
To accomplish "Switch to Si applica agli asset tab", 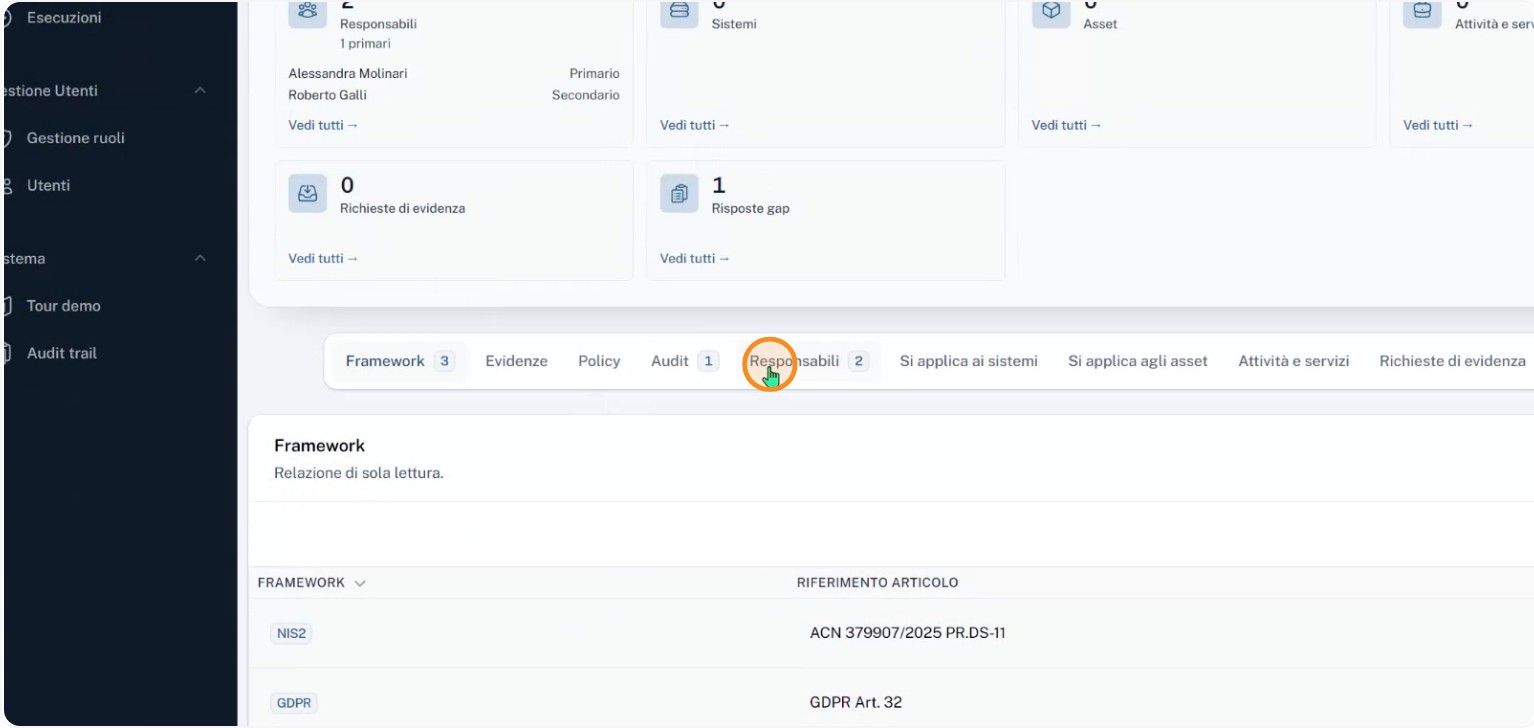I will pyautogui.click(x=1138, y=361).
